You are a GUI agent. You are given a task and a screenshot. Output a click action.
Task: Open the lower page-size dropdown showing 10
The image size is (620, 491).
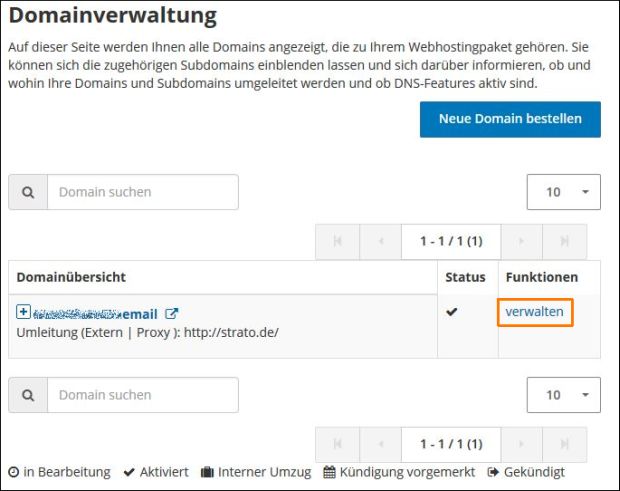point(563,395)
